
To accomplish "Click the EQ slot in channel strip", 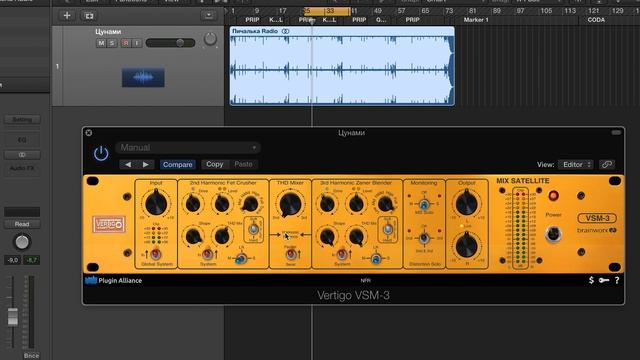I will (22, 140).
